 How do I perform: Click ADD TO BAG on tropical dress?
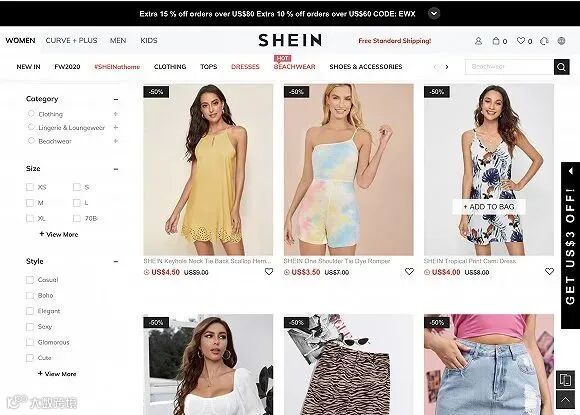(489, 207)
